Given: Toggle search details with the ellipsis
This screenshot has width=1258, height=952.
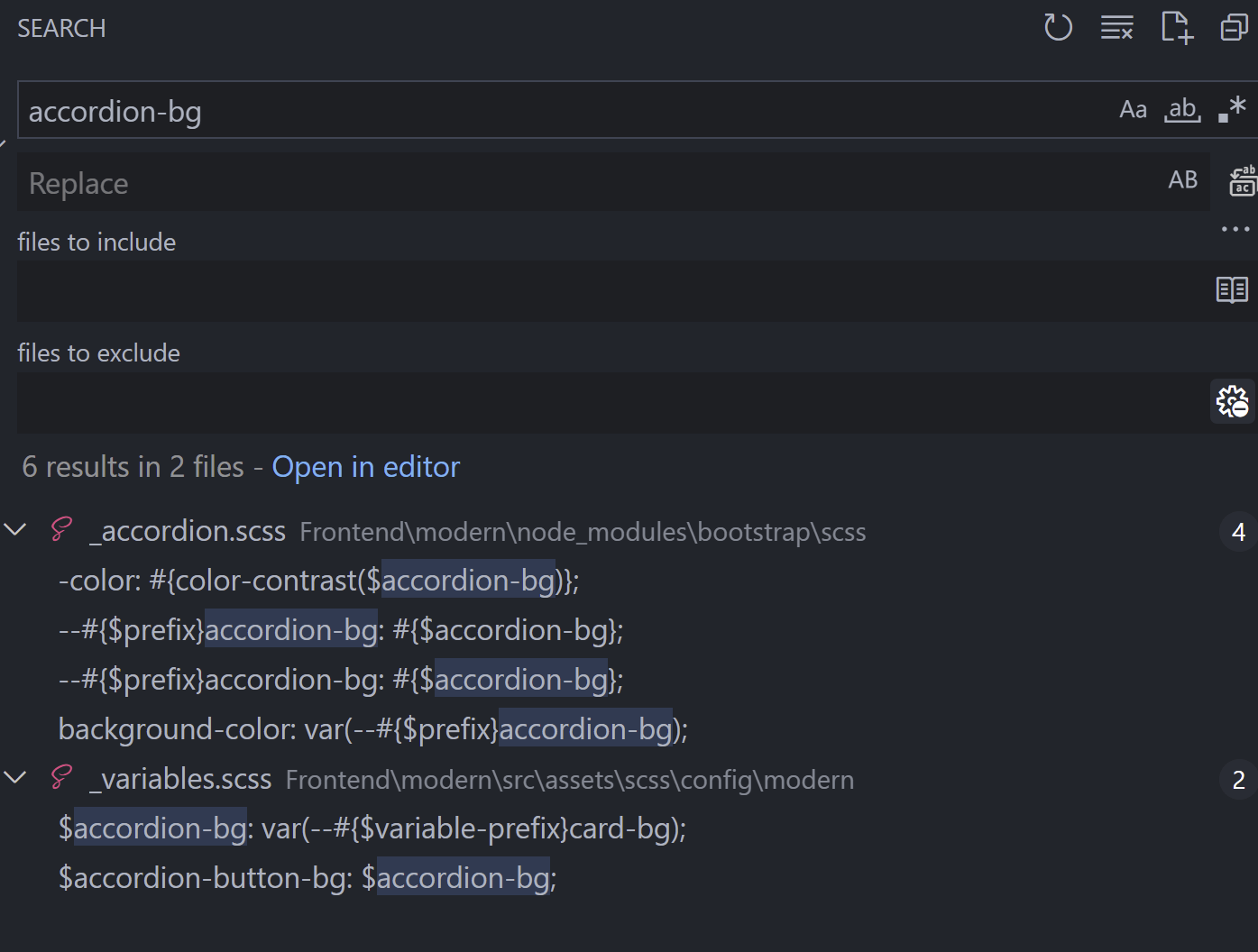Looking at the screenshot, I should pos(1234,229).
